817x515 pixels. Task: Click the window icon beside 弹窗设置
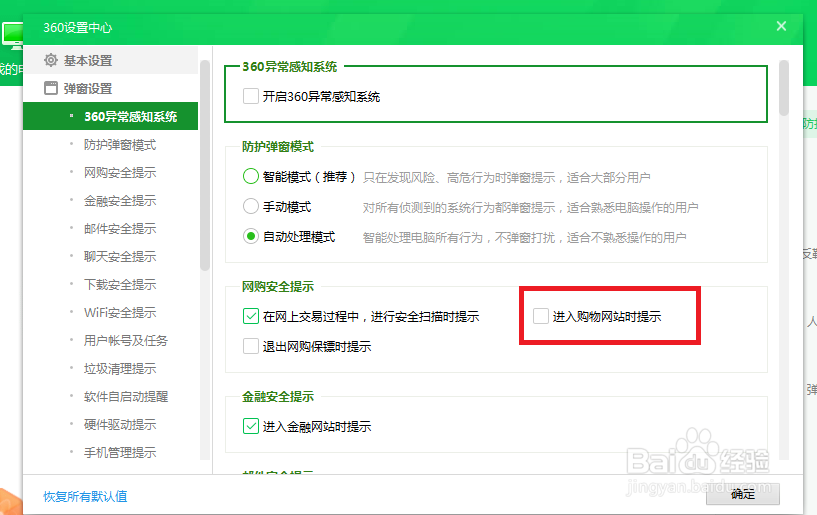click(51, 88)
